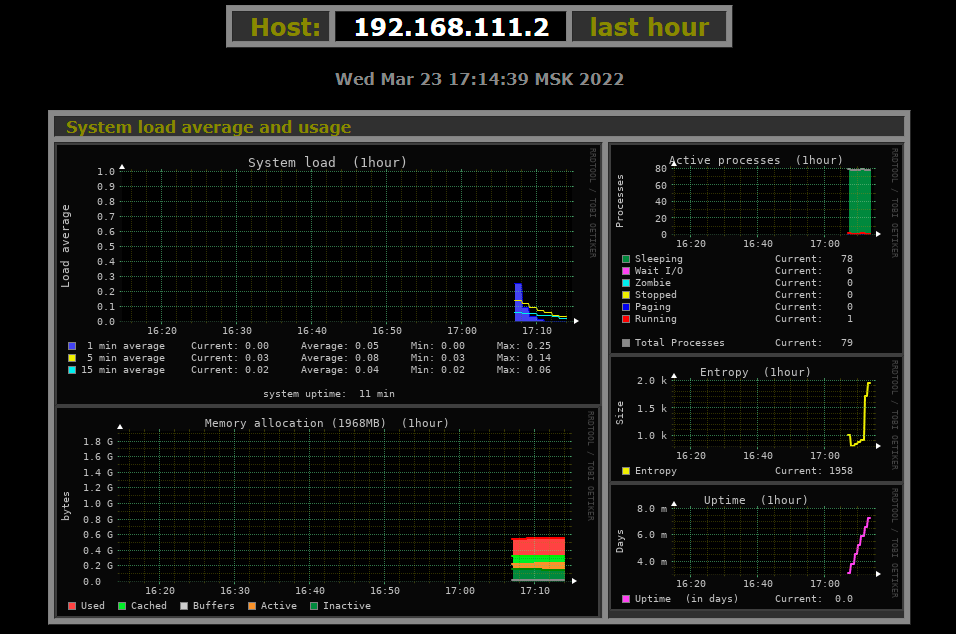Click the yellow 5 min average swatch
This screenshot has width=956, height=634.
coord(72,358)
